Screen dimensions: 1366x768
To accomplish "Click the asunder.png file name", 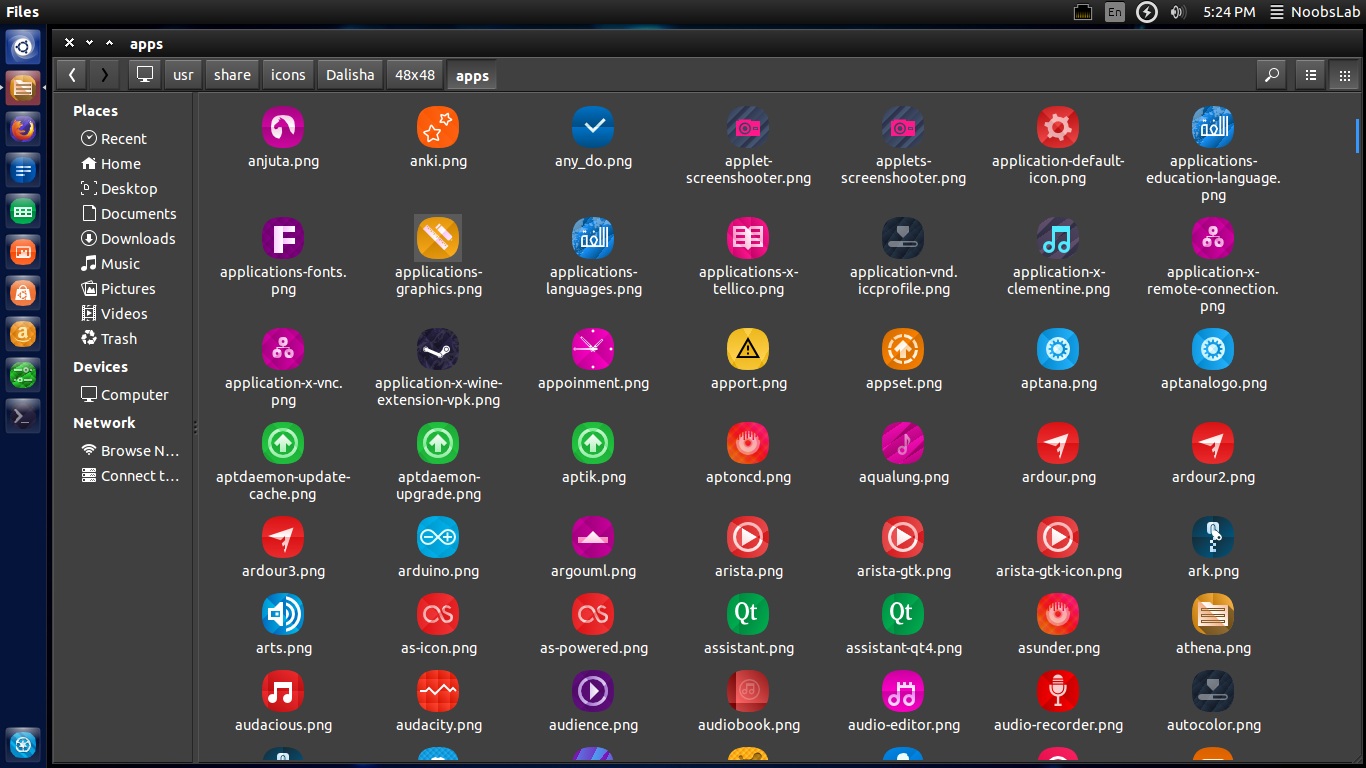I will pyautogui.click(x=1058, y=648).
